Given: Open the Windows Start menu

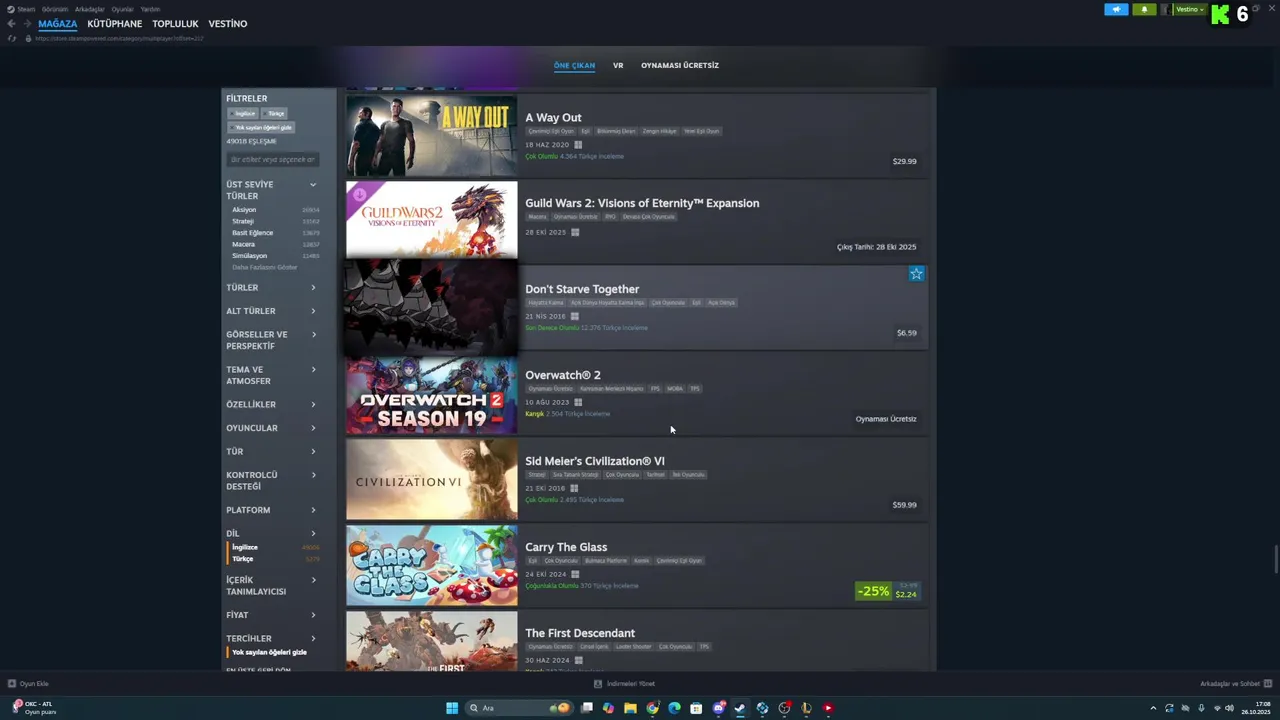Looking at the screenshot, I should [452, 708].
